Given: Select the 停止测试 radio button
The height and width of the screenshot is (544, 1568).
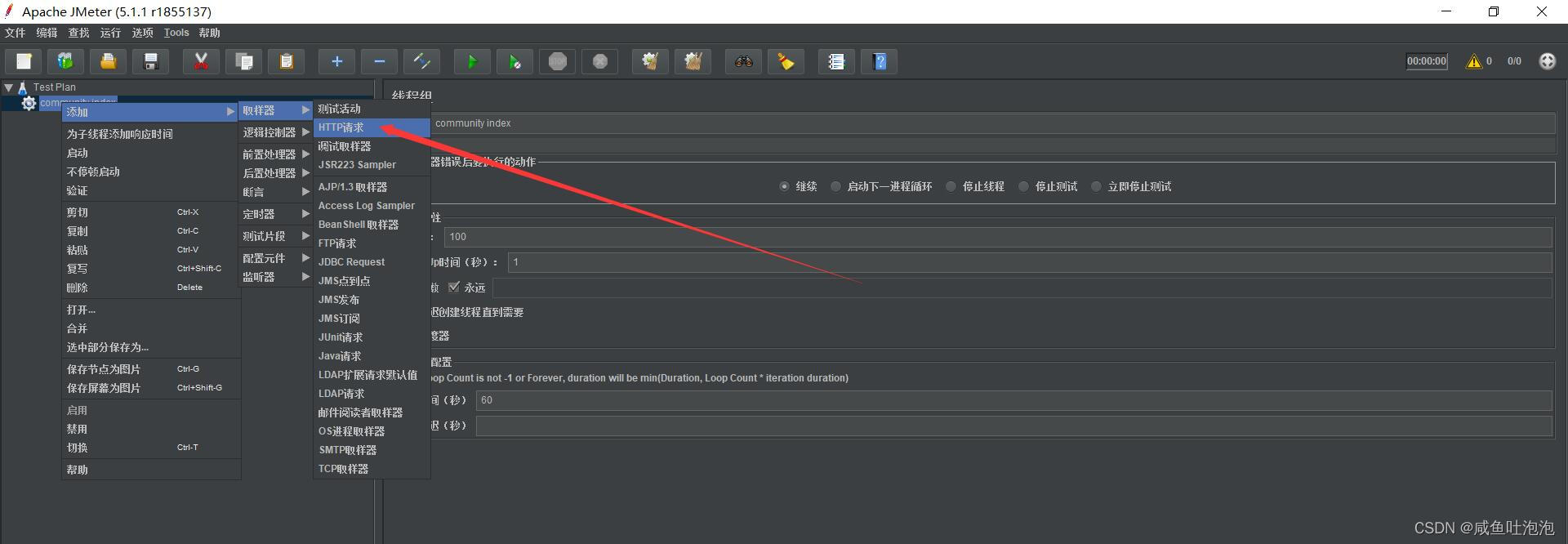Looking at the screenshot, I should [1023, 186].
